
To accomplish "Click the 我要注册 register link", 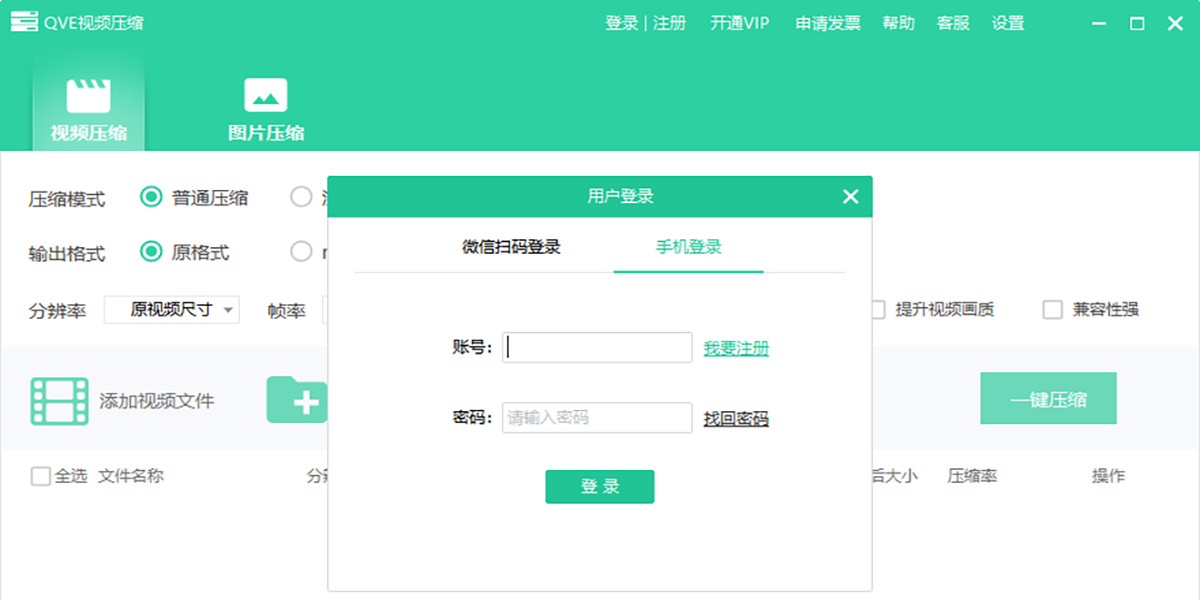I will [736, 348].
